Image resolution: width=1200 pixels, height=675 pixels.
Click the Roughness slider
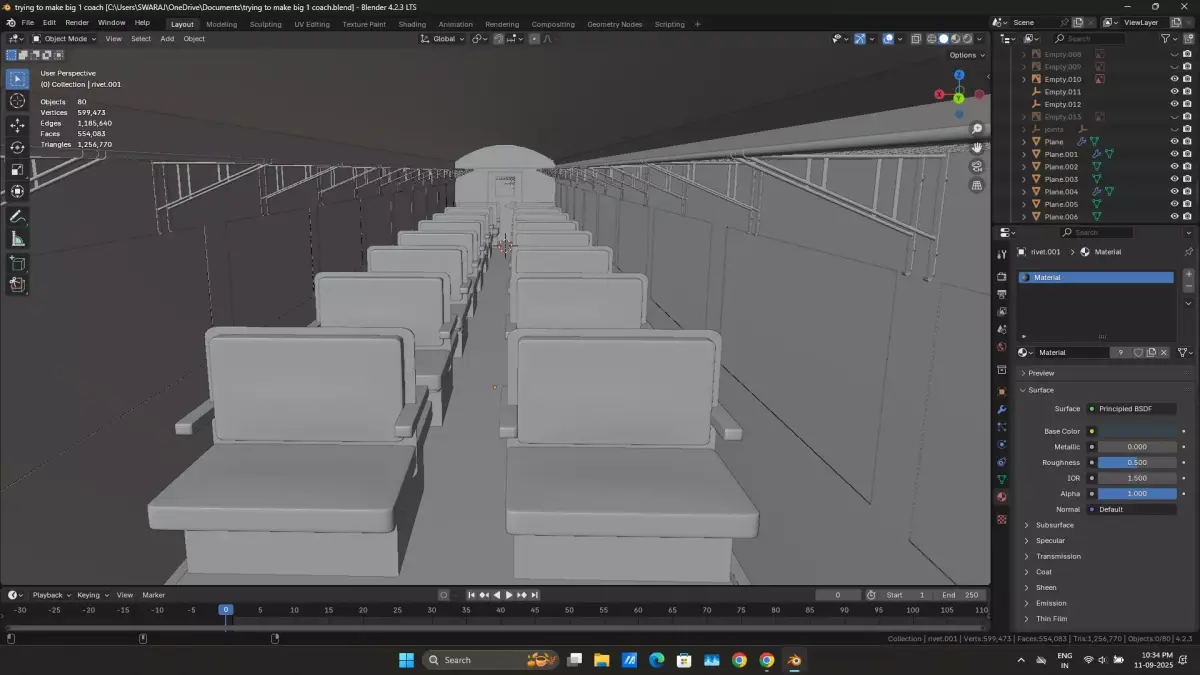[1137, 462]
